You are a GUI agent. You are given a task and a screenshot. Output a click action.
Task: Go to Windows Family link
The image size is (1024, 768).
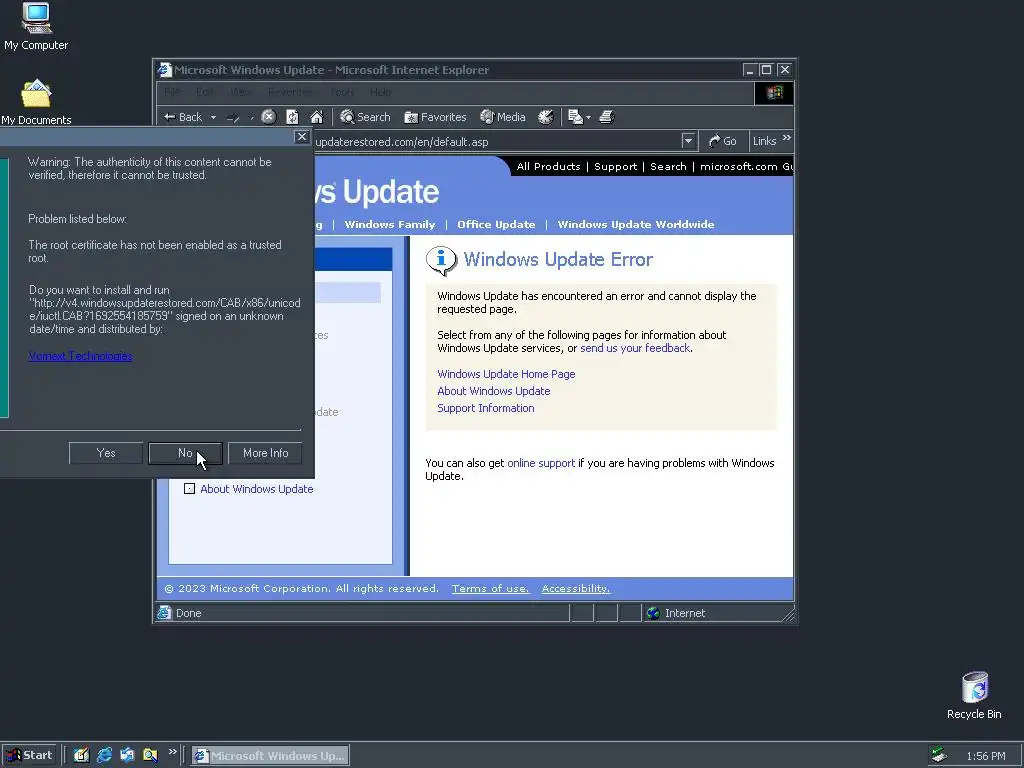pos(390,225)
